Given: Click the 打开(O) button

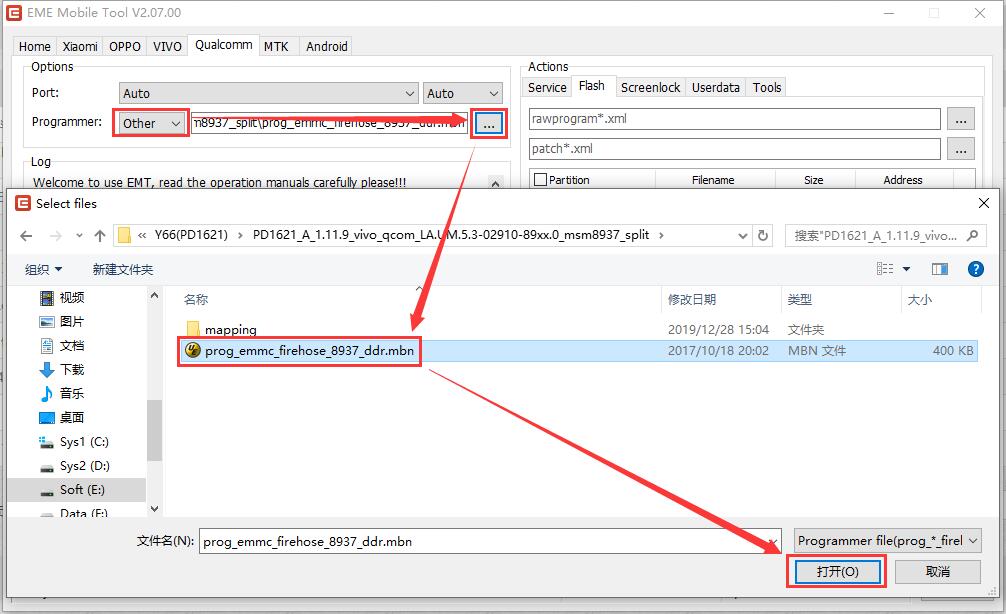Looking at the screenshot, I should pos(837,571).
